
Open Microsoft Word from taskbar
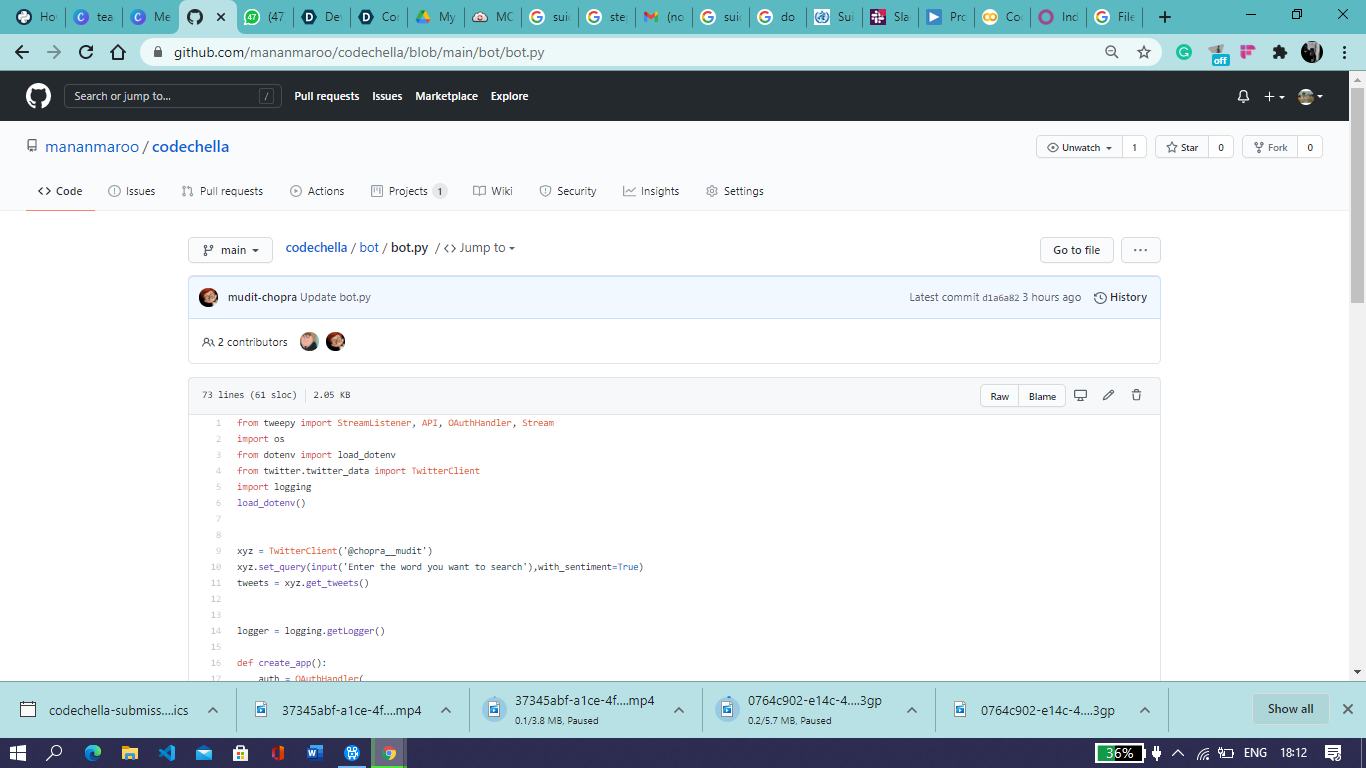(x=315, y=753)
